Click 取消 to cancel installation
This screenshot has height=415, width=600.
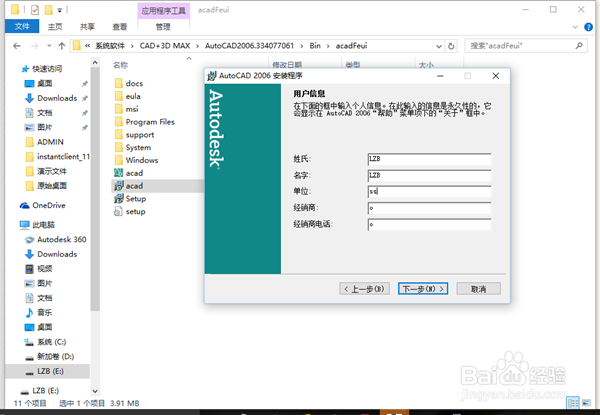478,289
